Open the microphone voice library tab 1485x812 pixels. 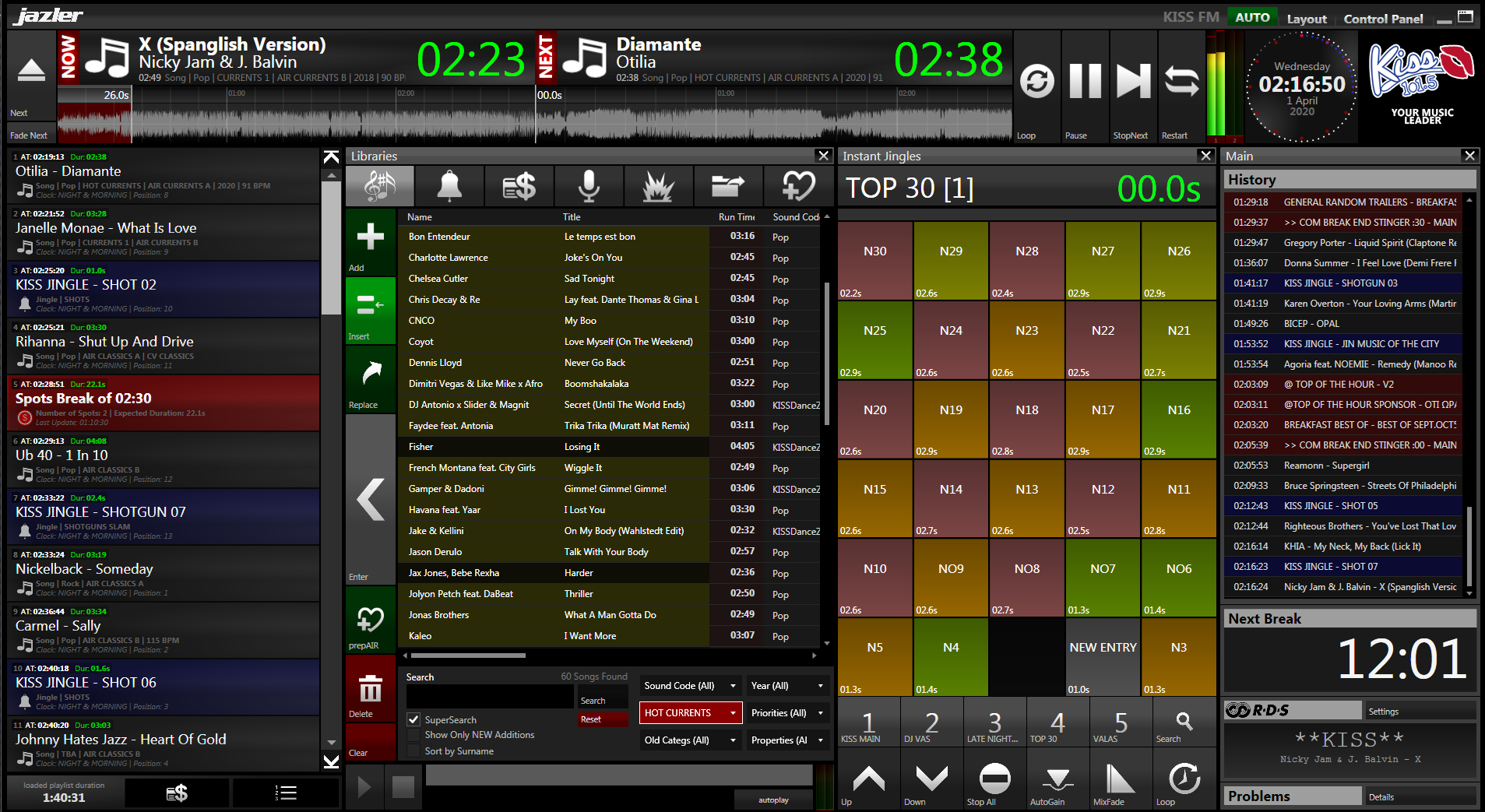589,186
